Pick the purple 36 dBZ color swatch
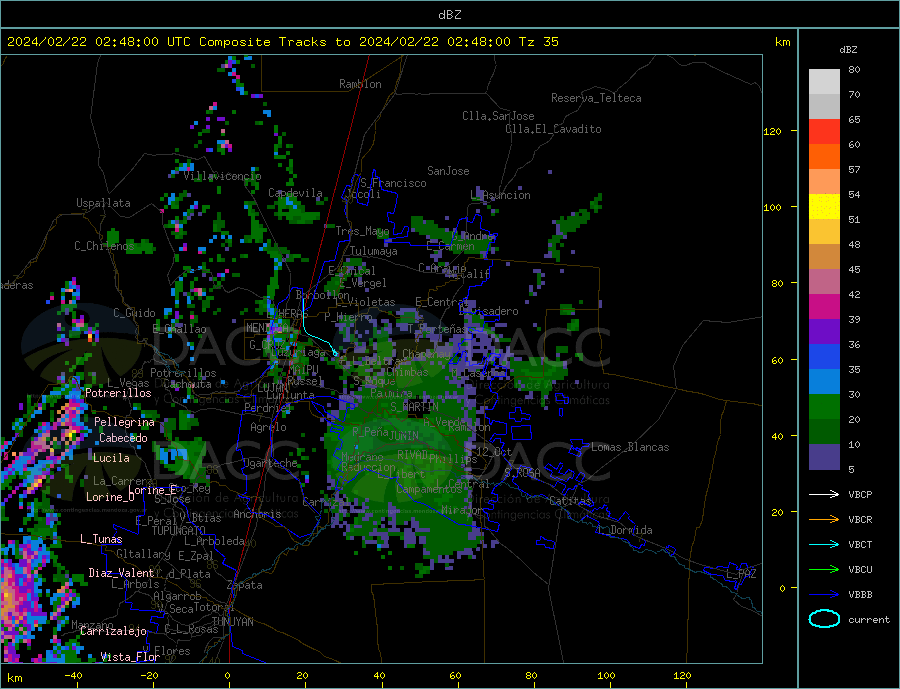This screenshot has height=689, width=900. [x=824, y=332]
